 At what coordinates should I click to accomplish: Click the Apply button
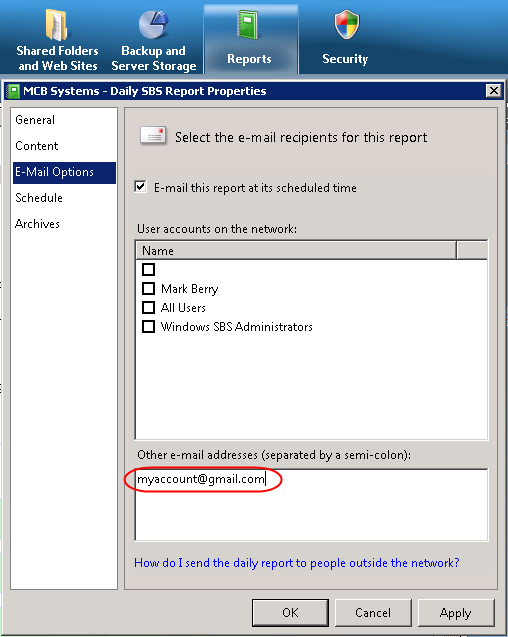point(456,612)
